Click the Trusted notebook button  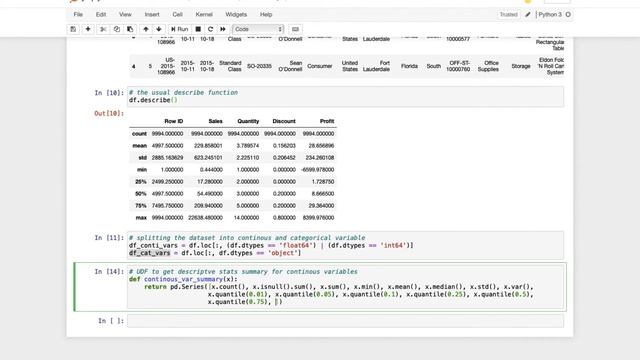509,15
